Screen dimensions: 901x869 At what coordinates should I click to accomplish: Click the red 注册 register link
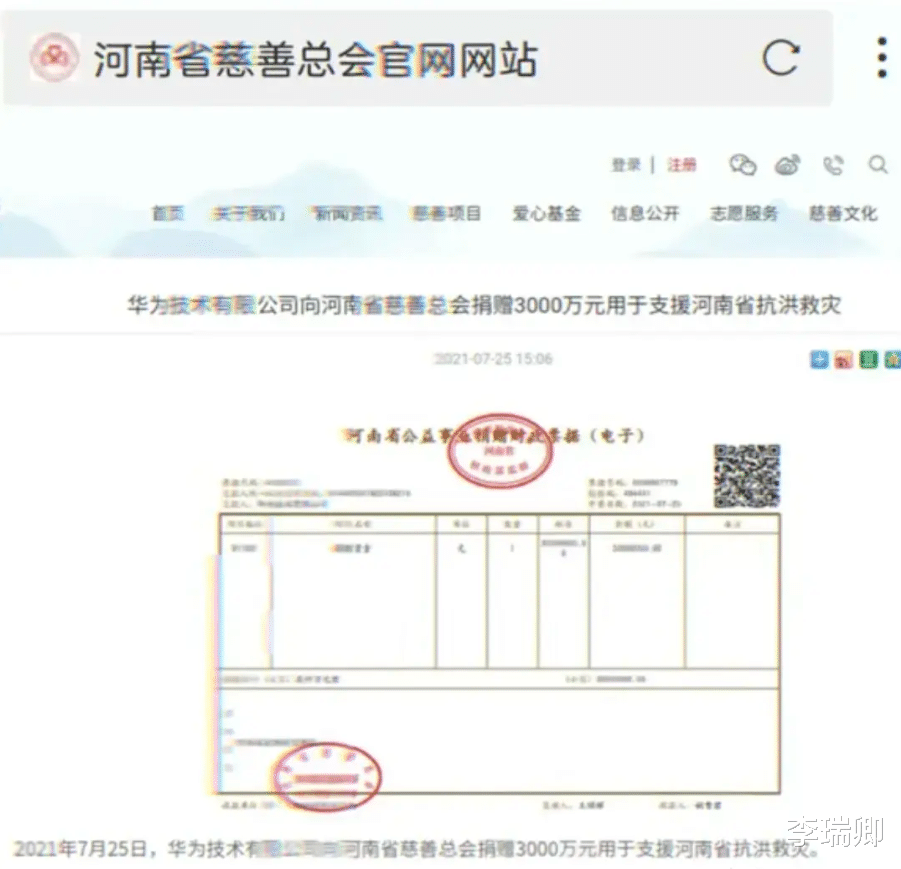pos(681,166)
